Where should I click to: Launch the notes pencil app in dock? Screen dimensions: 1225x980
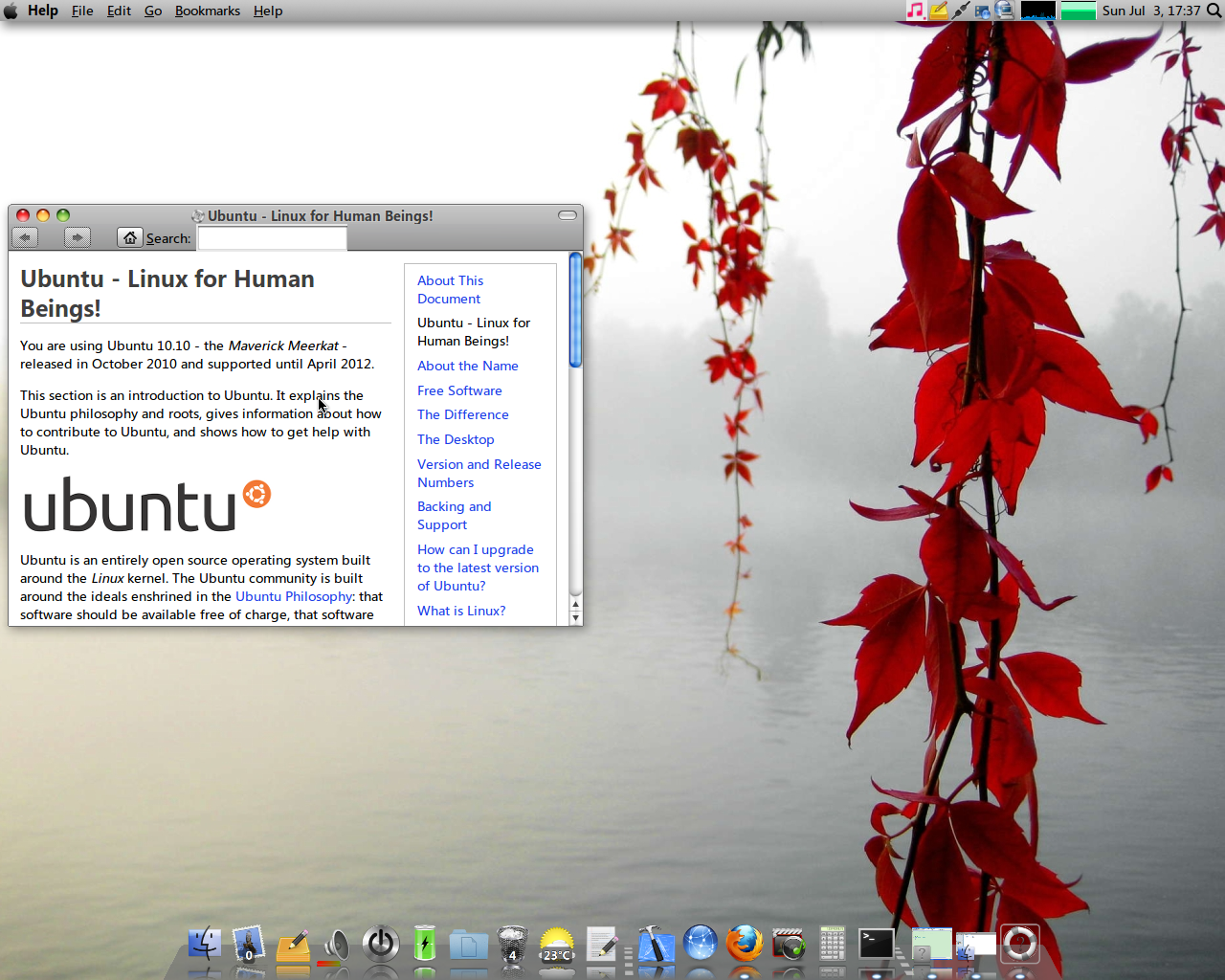click(x=293, y=945)
